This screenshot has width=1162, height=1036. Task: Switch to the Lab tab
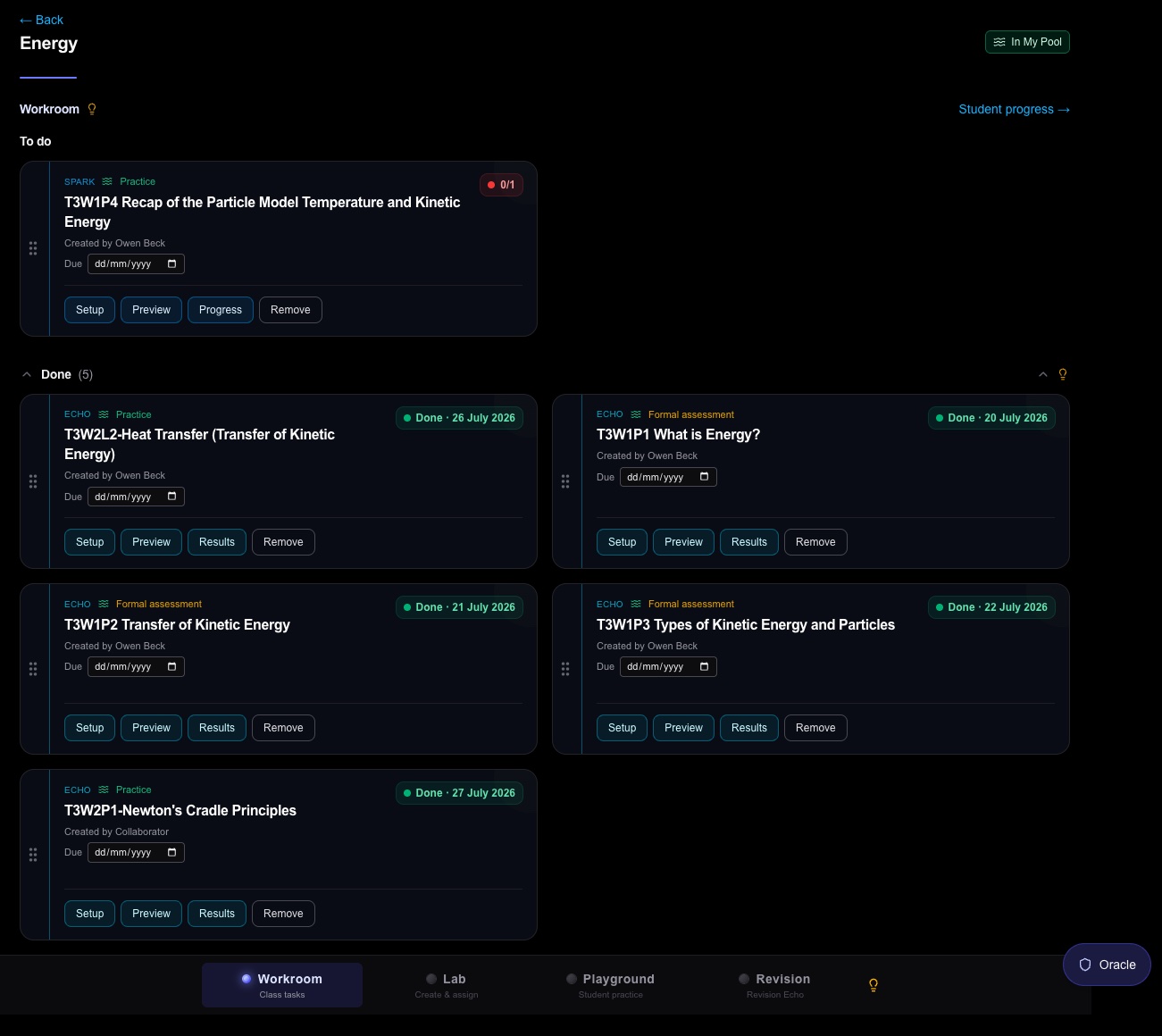coord(447,985)
